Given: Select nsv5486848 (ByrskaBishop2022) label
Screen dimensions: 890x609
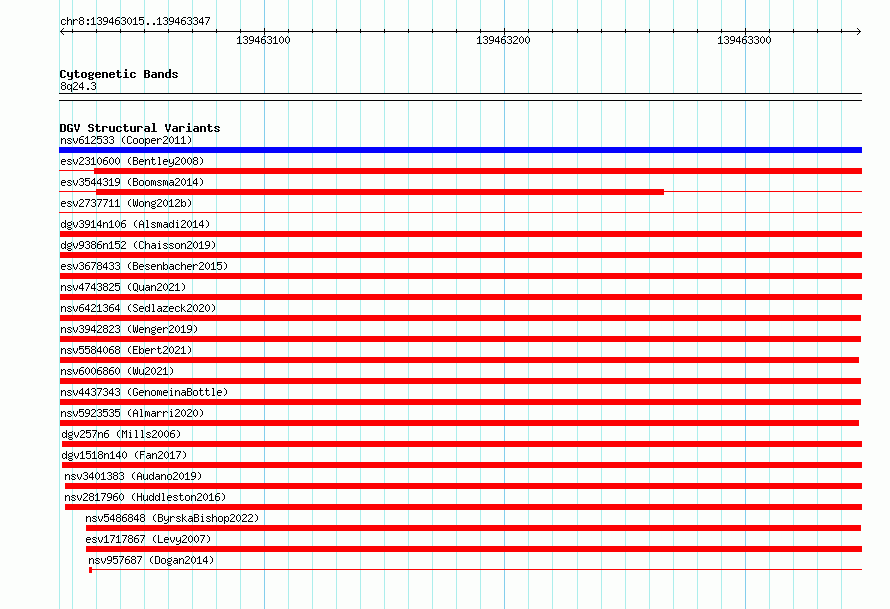Looking at the screenshot, I should point(172,518).
